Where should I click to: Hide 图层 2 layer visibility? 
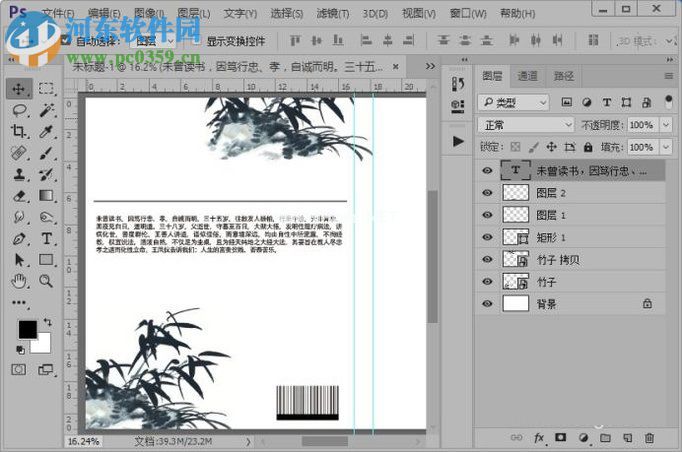(487, 193)
